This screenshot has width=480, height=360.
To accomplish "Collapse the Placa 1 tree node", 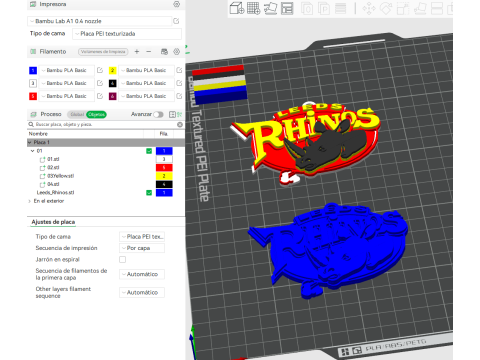I will point(30,142).
